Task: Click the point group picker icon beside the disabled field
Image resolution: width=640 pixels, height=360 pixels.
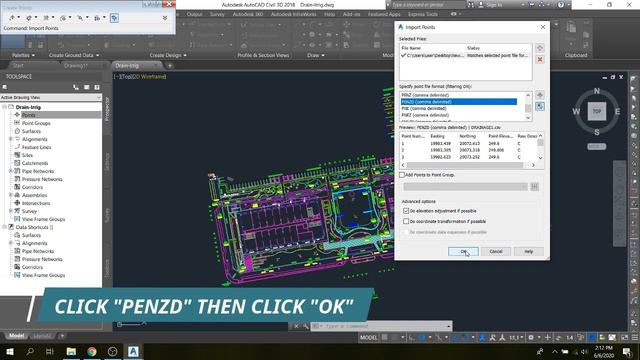Action: coord(535,187)
